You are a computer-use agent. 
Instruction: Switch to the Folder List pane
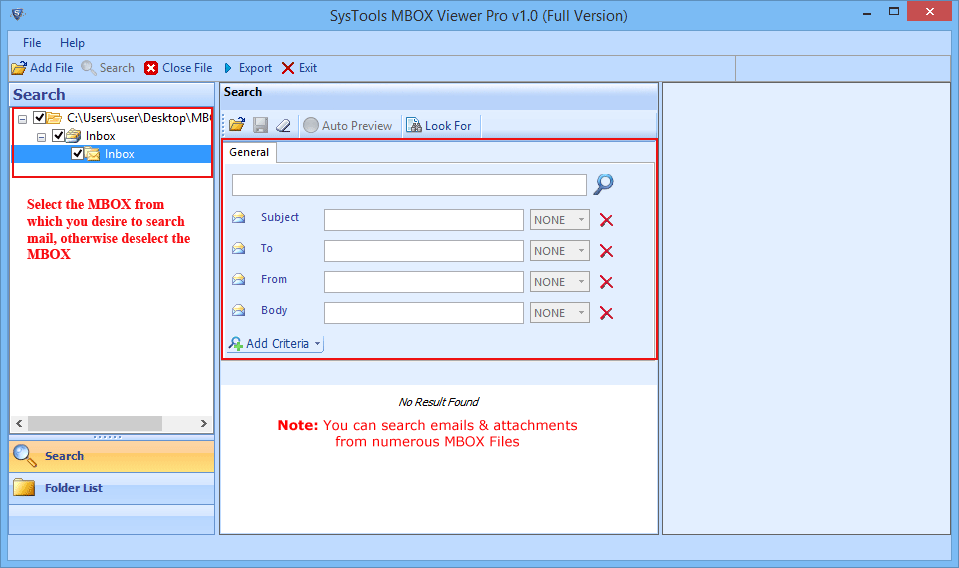tap(112, 488)
